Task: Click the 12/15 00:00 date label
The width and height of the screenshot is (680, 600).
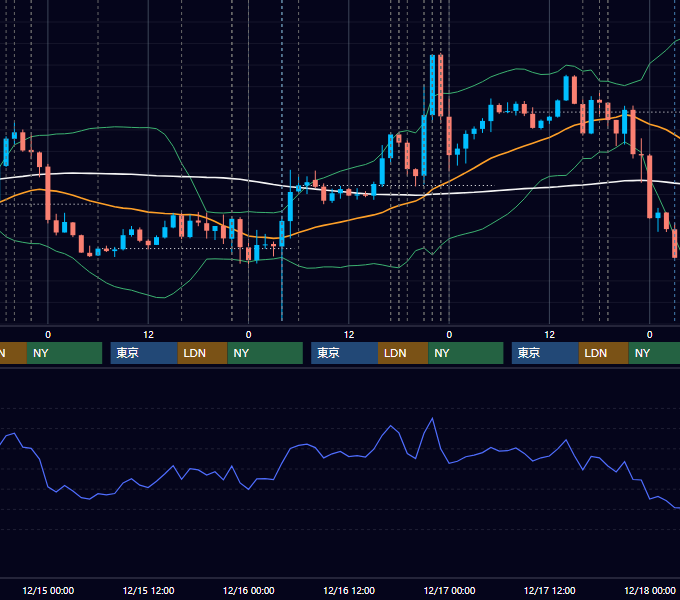Action: (x=48, y=590)
